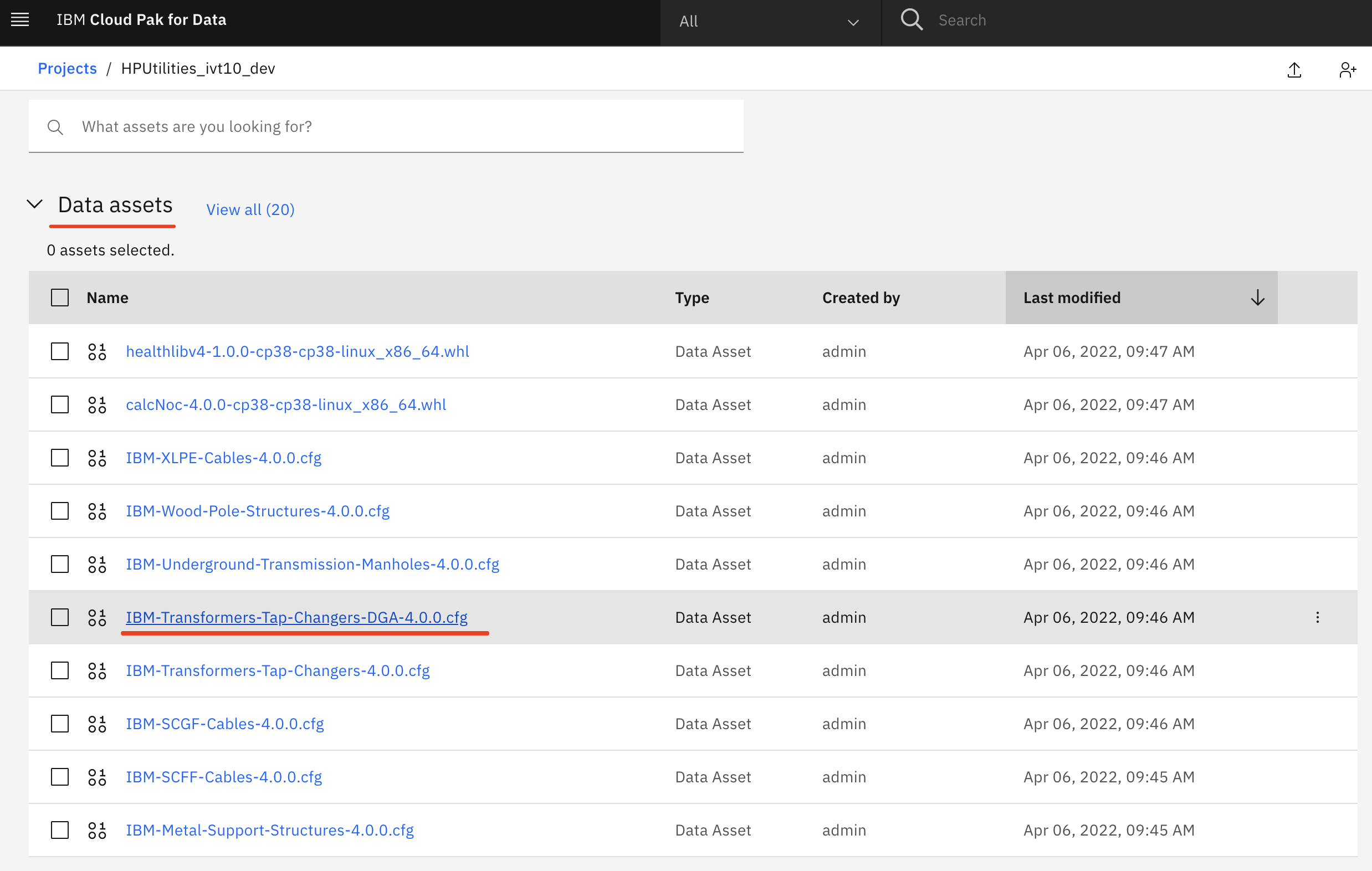Sort by Last modified column header

coord(1141,298)
